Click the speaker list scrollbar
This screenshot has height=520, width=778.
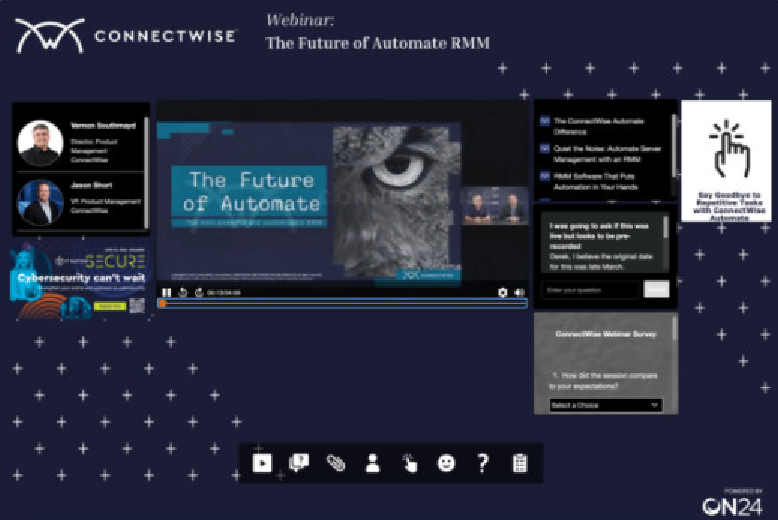pos(146,172)
